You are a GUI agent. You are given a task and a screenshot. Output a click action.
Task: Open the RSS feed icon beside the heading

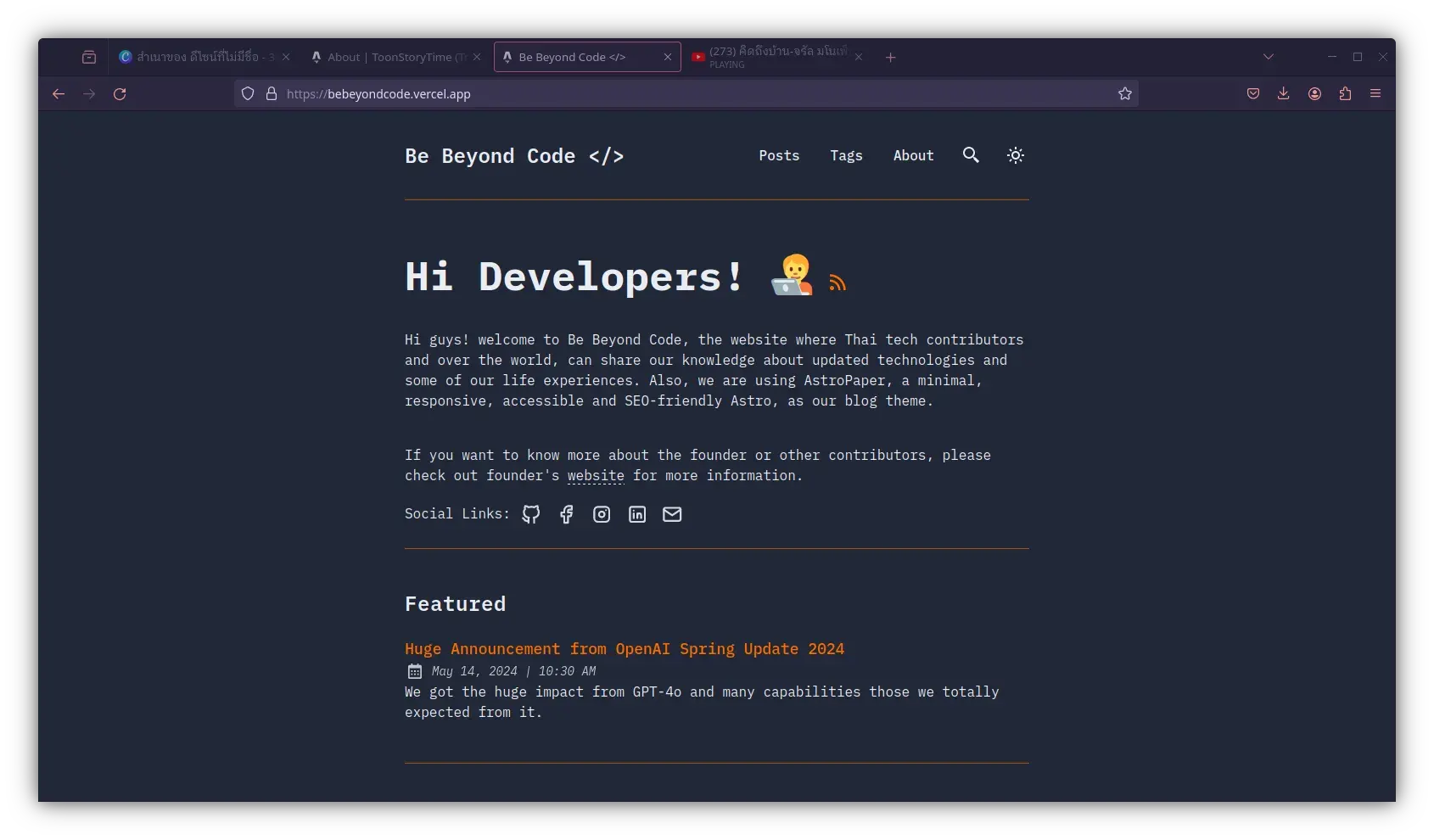pyautogui.click(x=837, y=283)
